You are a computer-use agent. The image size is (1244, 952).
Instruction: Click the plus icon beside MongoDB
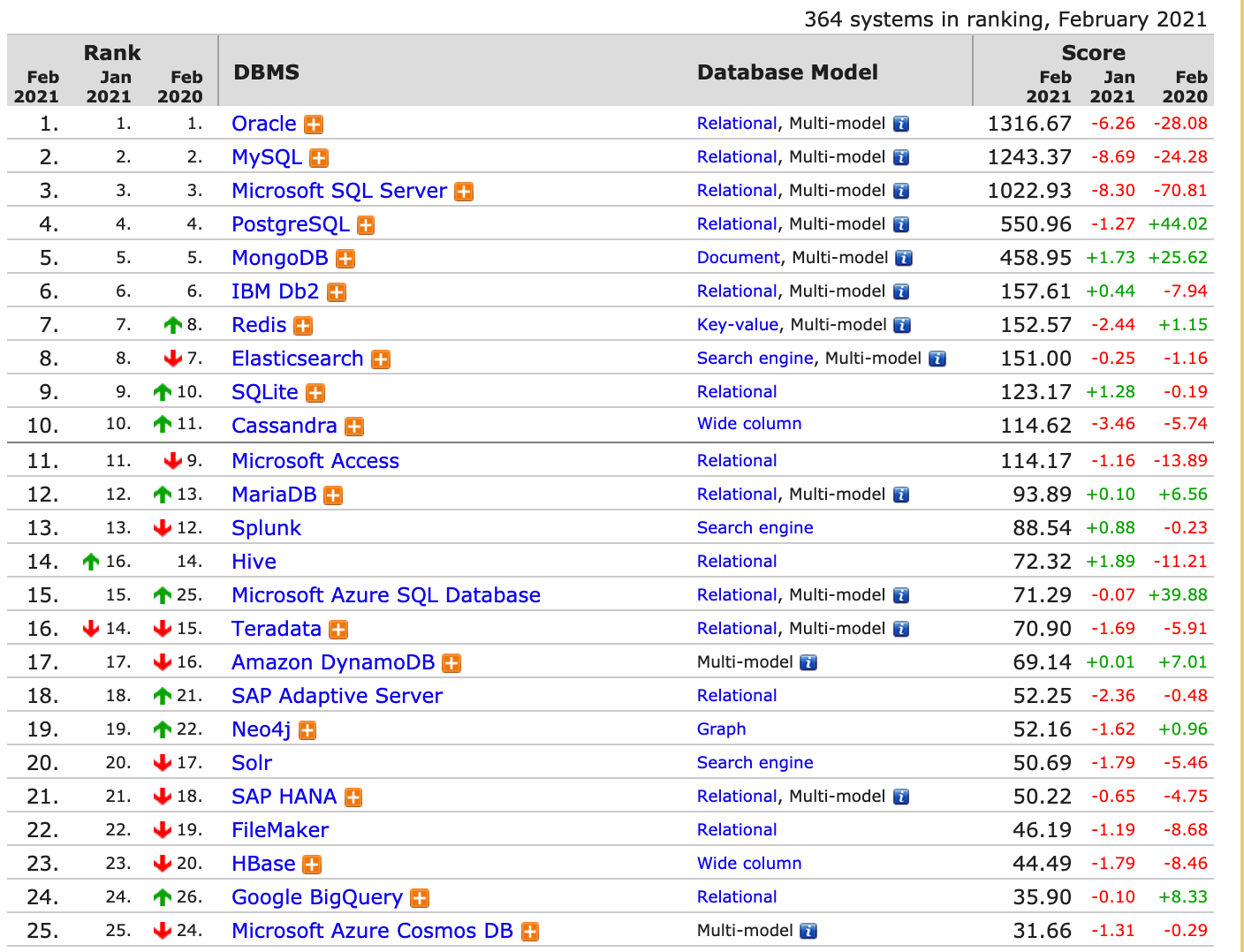(x=345, y=259)
